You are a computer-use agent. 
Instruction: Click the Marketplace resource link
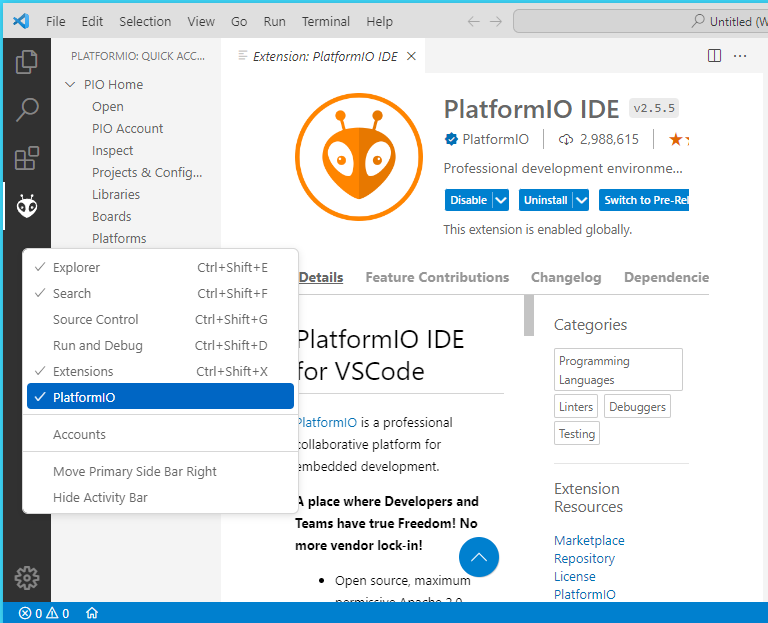click(589, 540)
